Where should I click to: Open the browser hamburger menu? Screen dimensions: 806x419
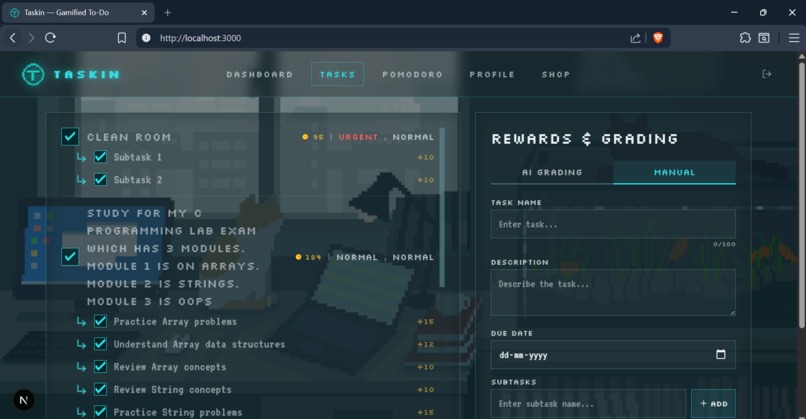click(794, 38)
